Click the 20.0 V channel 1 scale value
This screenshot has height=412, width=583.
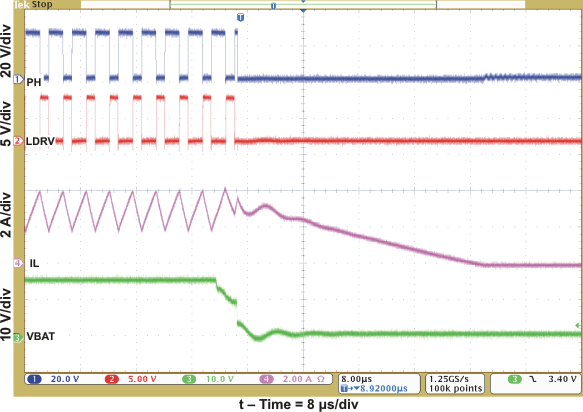[65, 379]
